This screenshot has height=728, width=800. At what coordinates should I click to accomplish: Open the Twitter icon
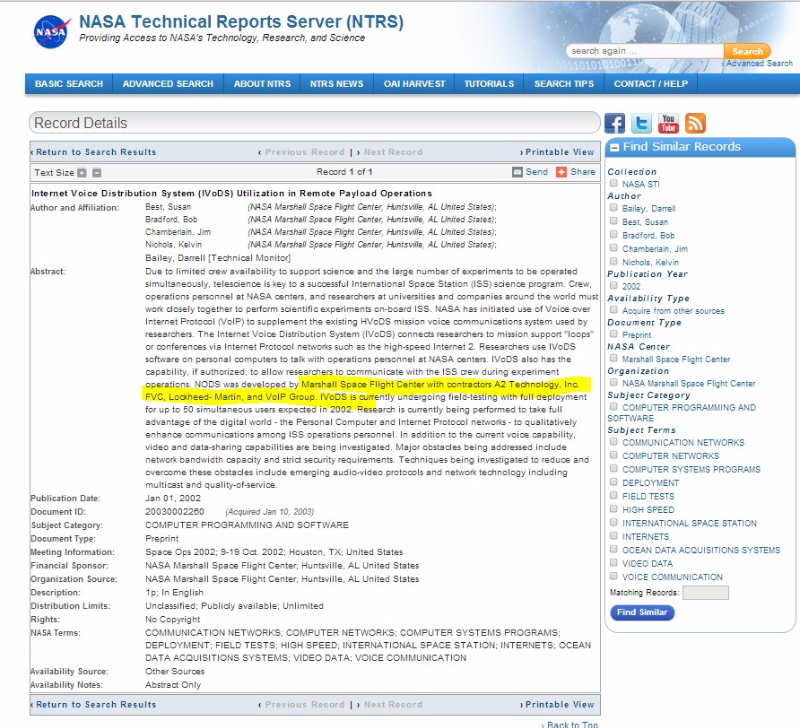[642, 123]
